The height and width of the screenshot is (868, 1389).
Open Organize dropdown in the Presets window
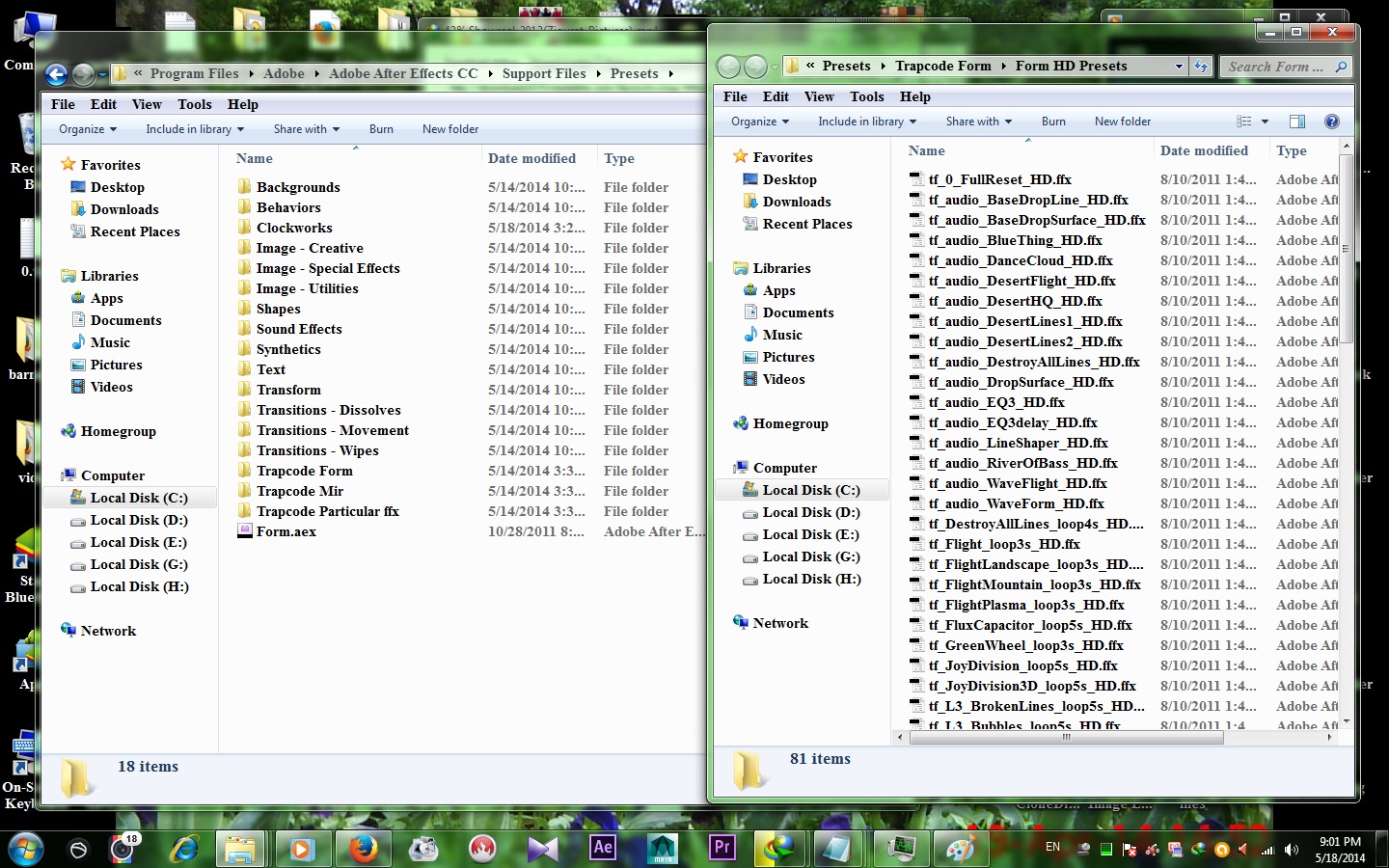(88, 129)
